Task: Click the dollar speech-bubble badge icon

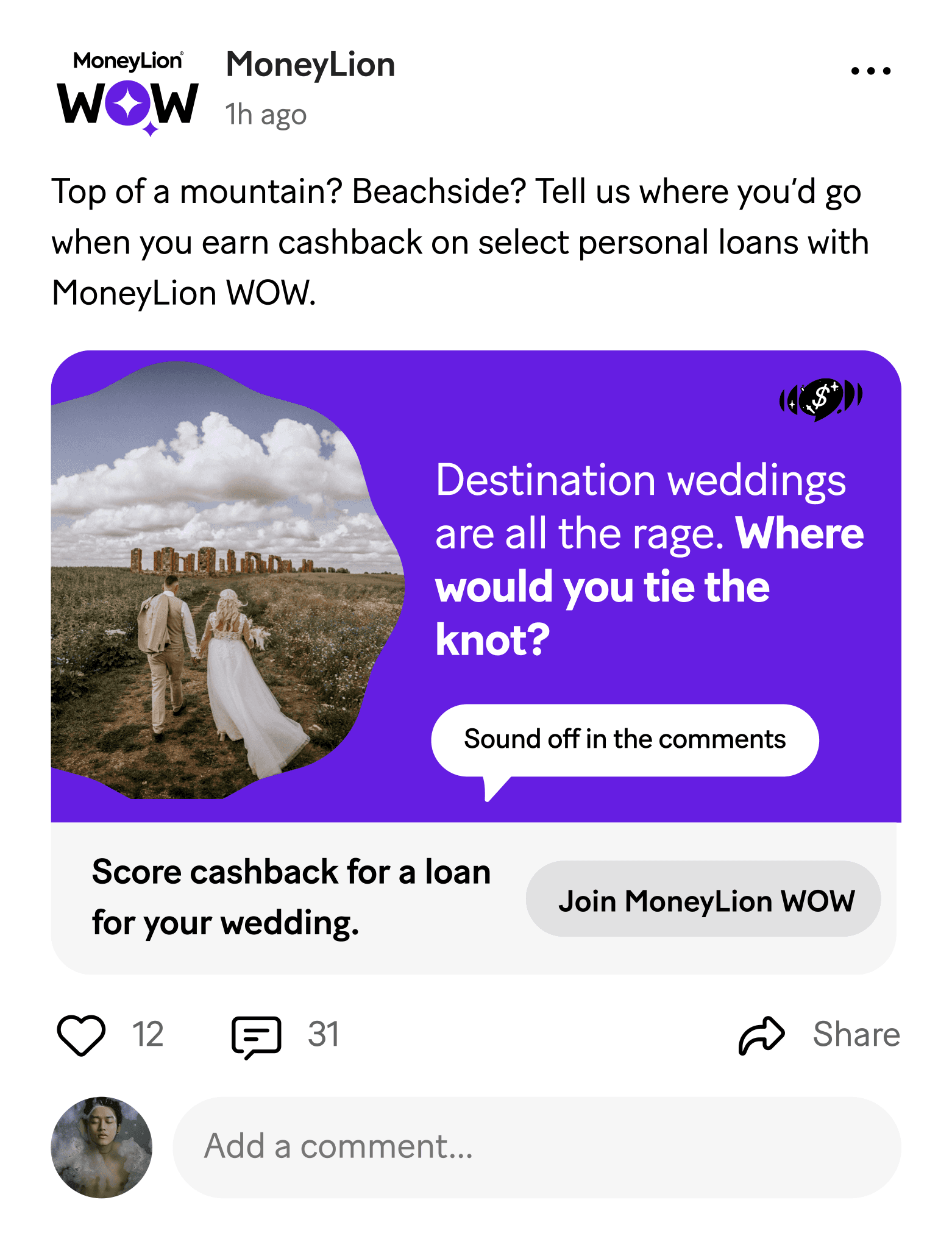Action: (x=821, y=399)
